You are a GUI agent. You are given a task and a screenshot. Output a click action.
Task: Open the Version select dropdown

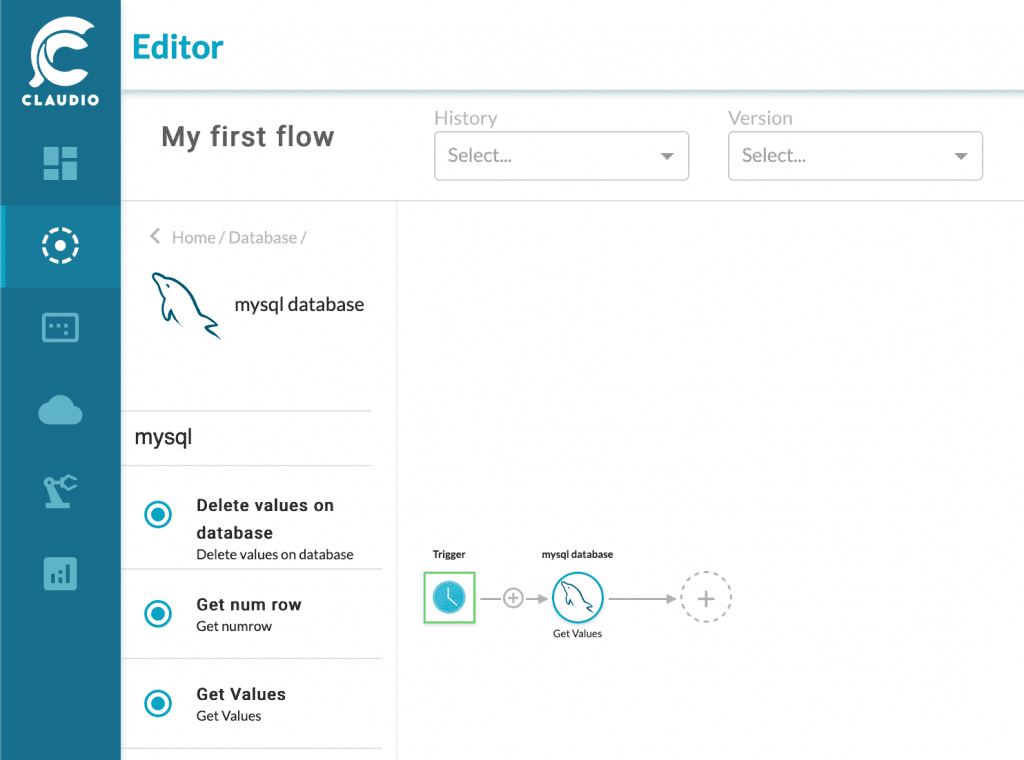click(x=856, y=156)
